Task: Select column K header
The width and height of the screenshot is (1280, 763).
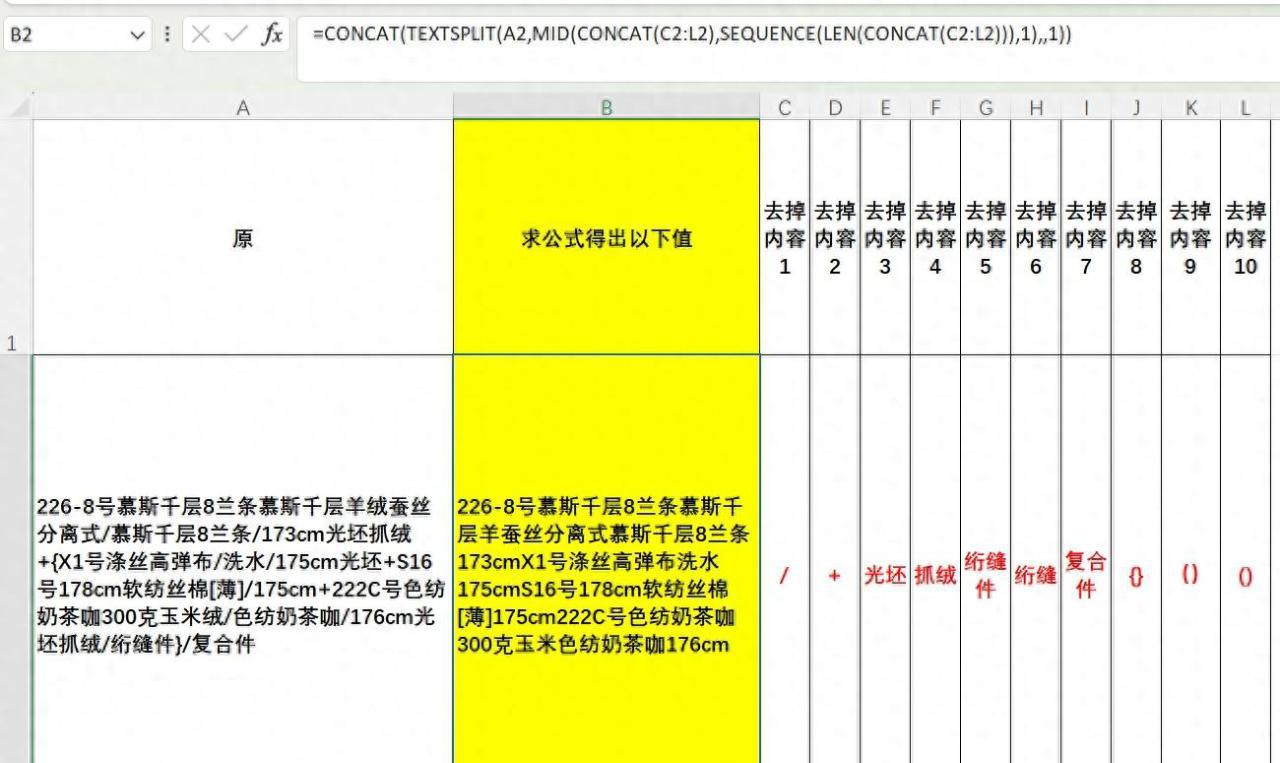Action: pyautogui.click(x=1190, y=107)
